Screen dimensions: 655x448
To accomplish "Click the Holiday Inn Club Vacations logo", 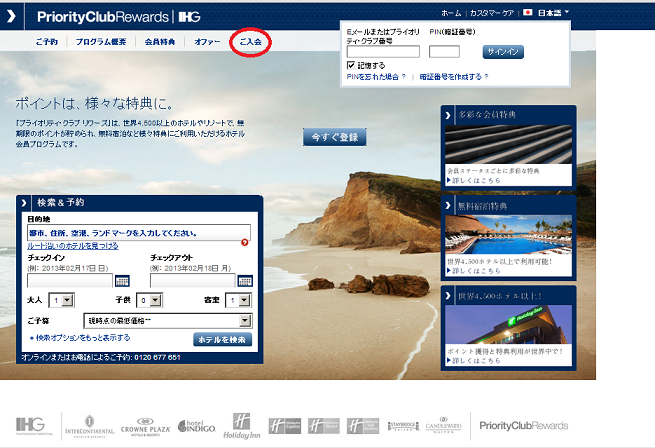I will (x=363, y=426).
